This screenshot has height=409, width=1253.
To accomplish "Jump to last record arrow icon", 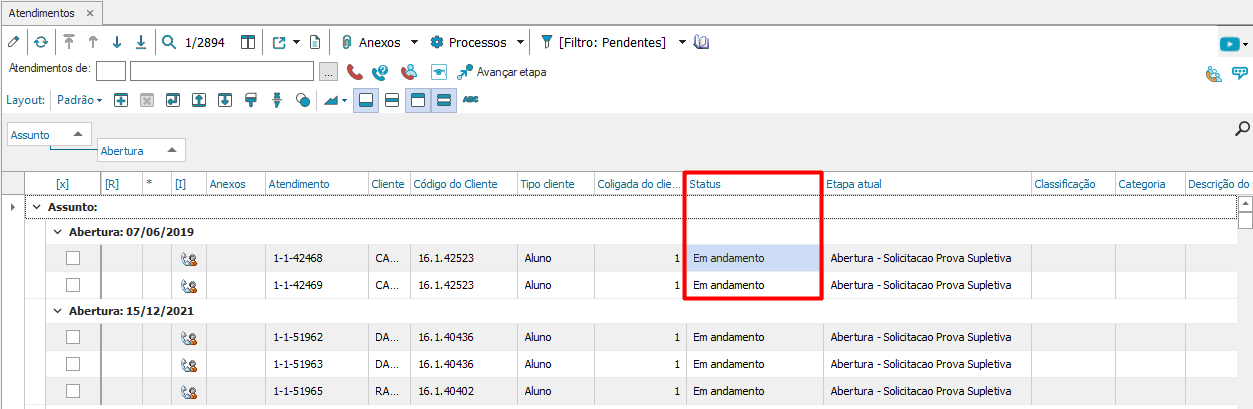I will 141,42.
